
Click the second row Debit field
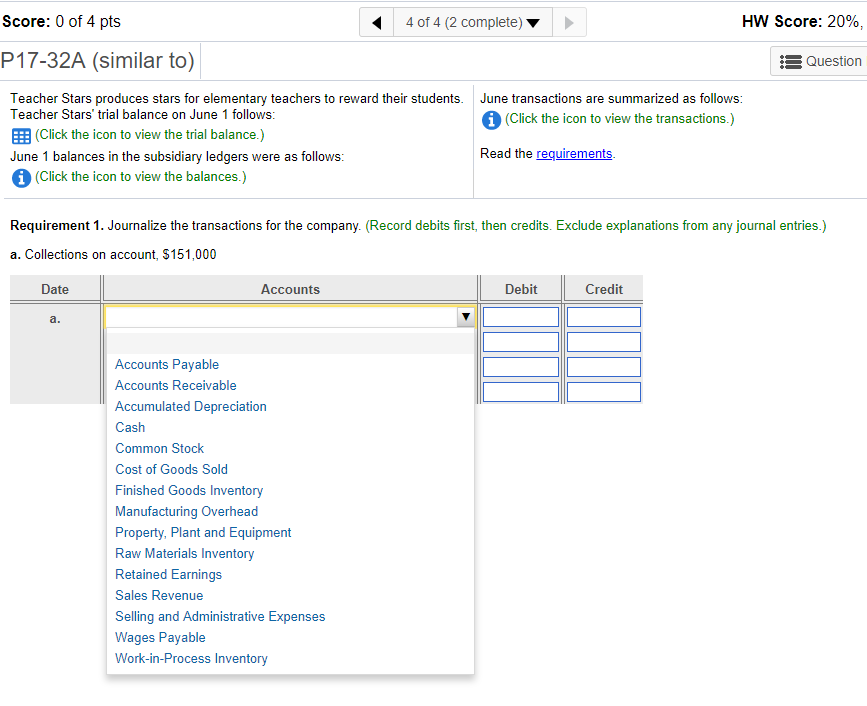pos(521,342)
